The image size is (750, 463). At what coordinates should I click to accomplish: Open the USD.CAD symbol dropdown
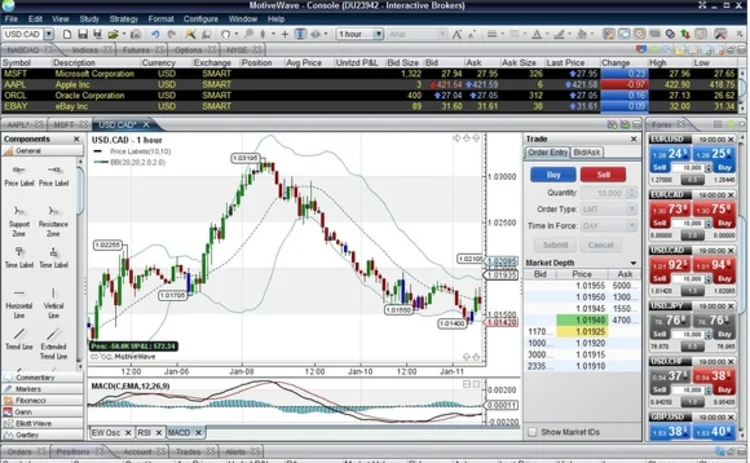(48, 34)
